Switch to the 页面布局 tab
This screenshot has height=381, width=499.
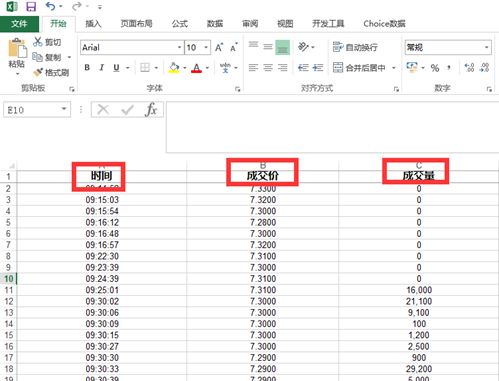136,24
